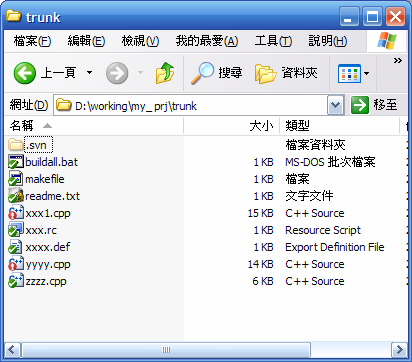Click the horizontal scrollbar thumb
412x362 pixels.
tap(166, 350)
